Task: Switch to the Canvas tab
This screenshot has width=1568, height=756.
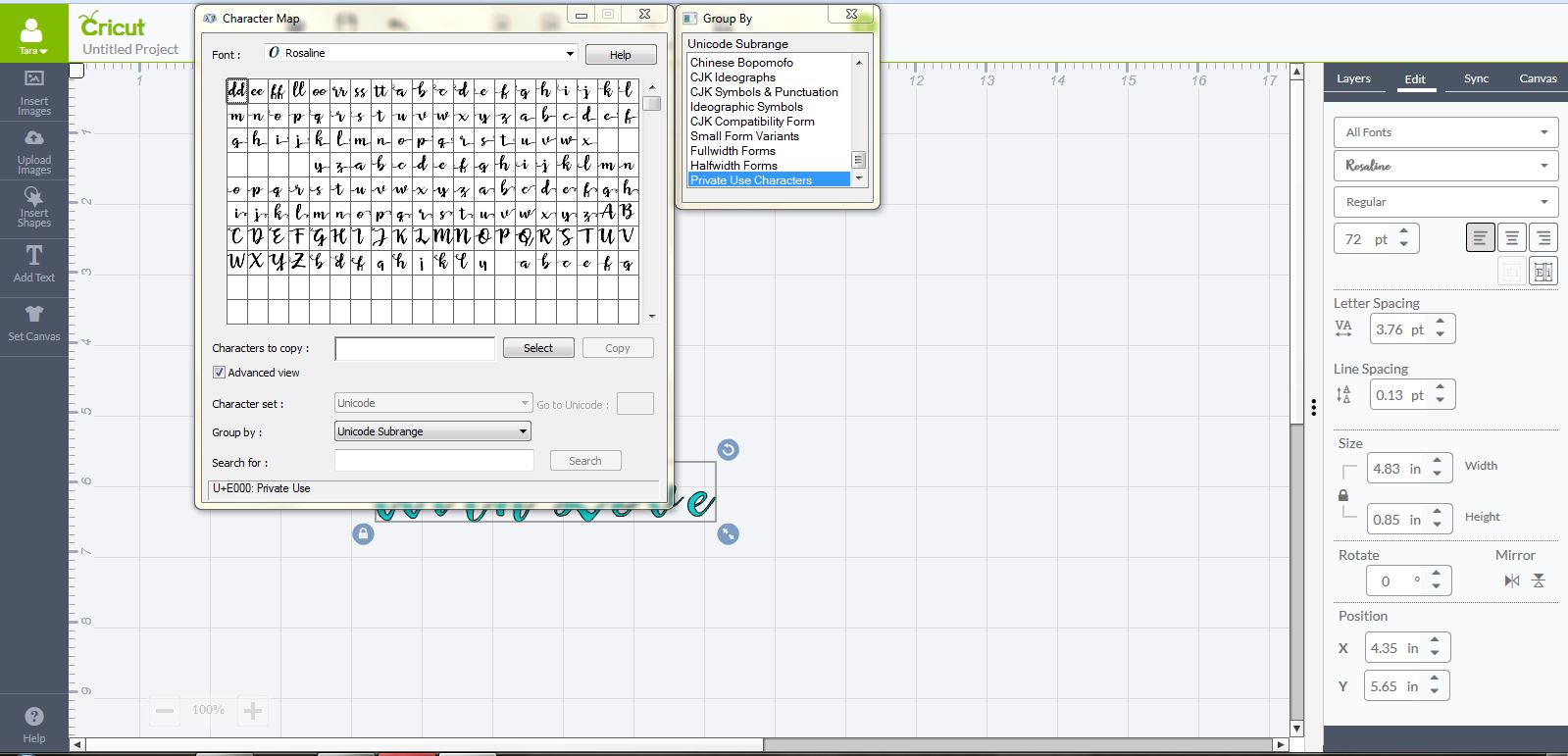Action: coord(1538,78)
